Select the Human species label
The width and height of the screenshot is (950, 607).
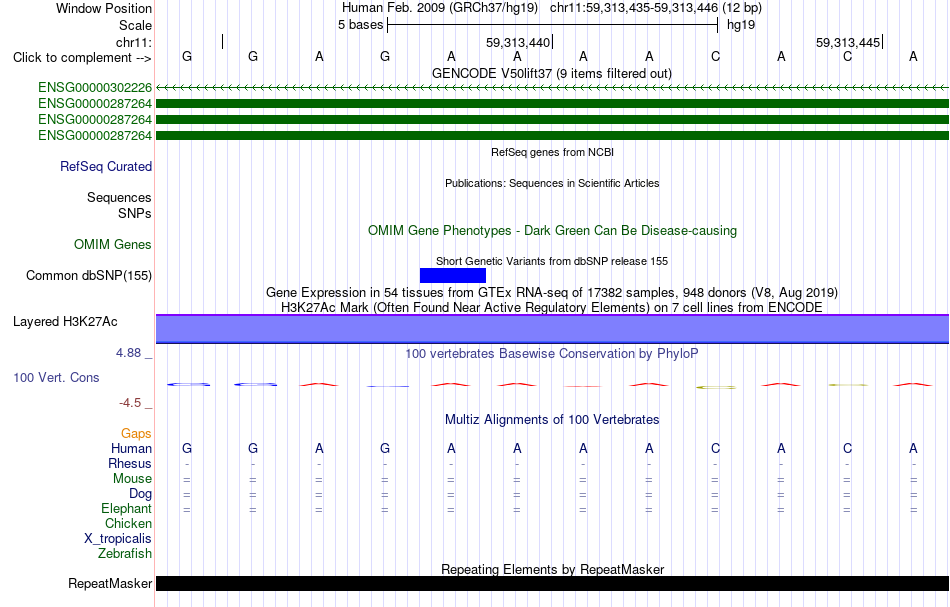[131, 448]
